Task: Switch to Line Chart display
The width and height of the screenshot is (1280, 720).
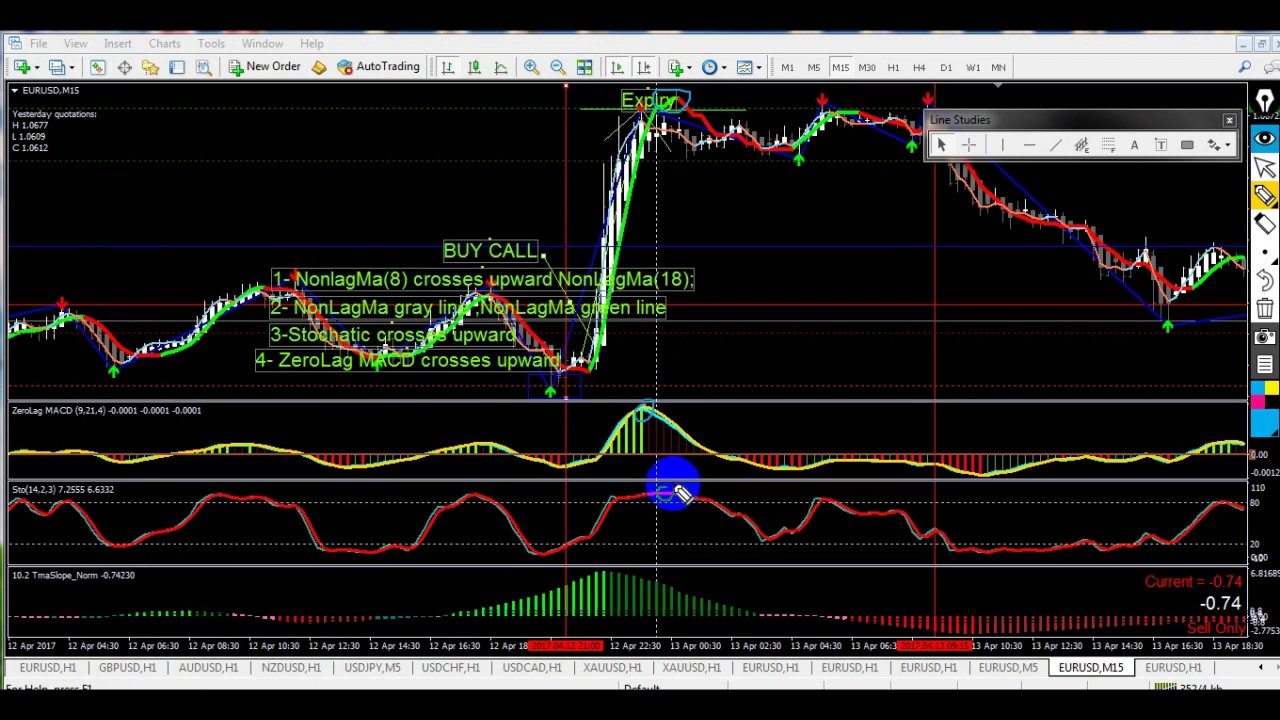Action: 500,67
